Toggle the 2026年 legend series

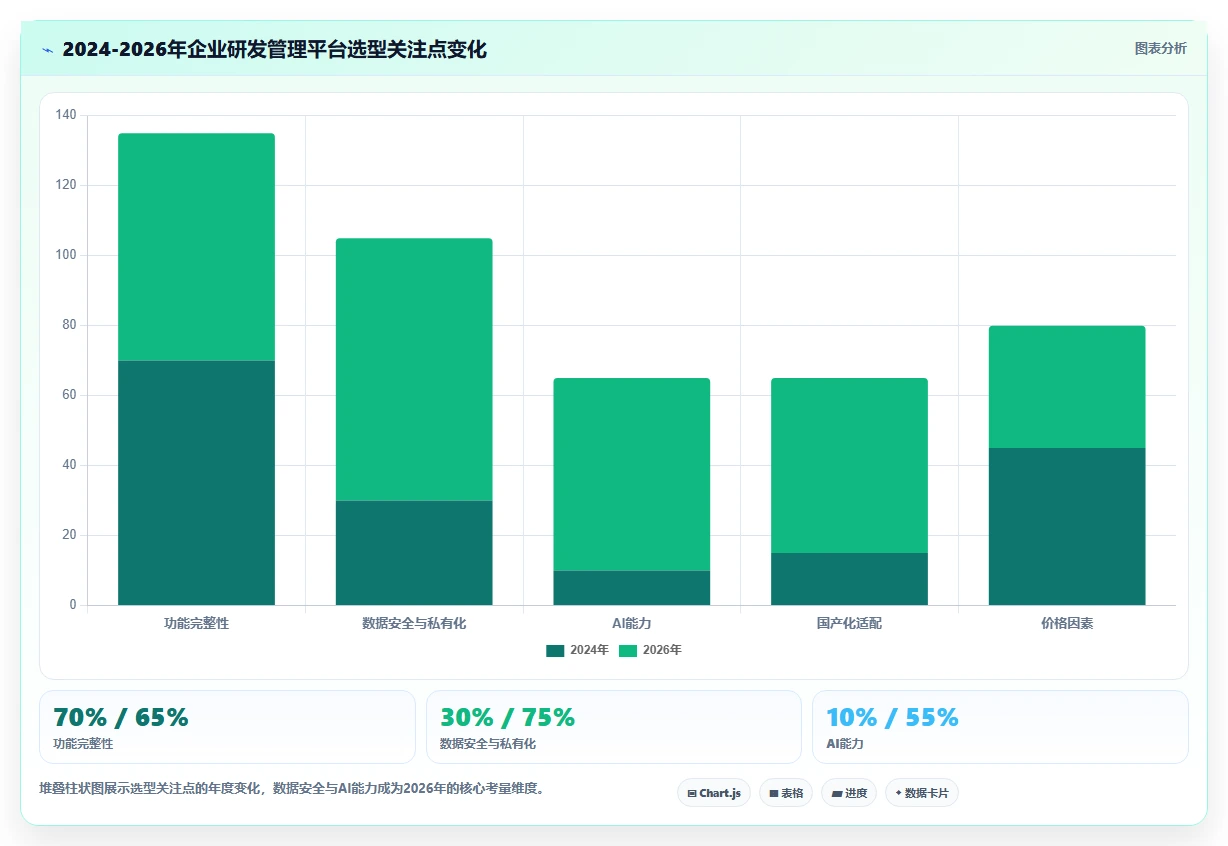(650, 650)
